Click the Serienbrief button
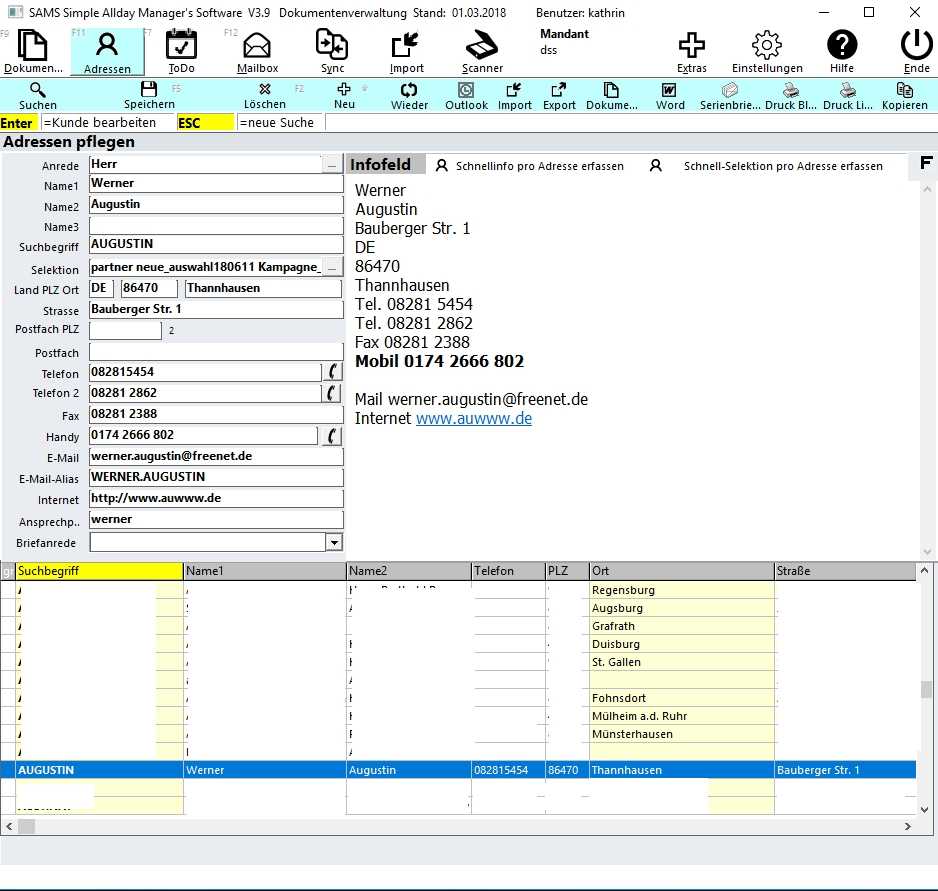 point(730,96)
